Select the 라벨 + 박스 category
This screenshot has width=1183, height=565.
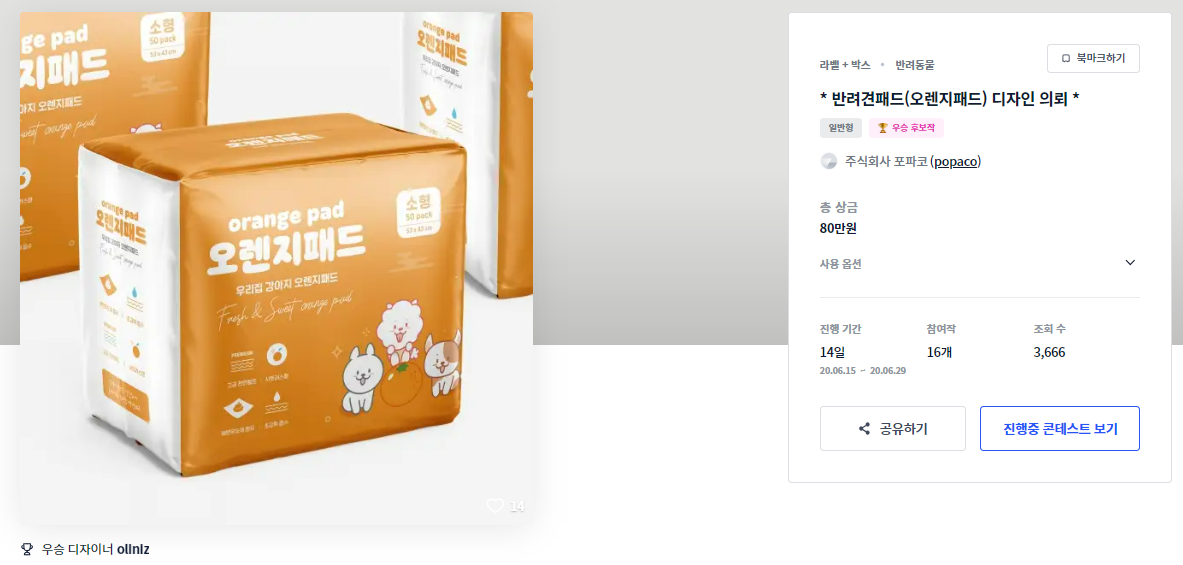845,65
